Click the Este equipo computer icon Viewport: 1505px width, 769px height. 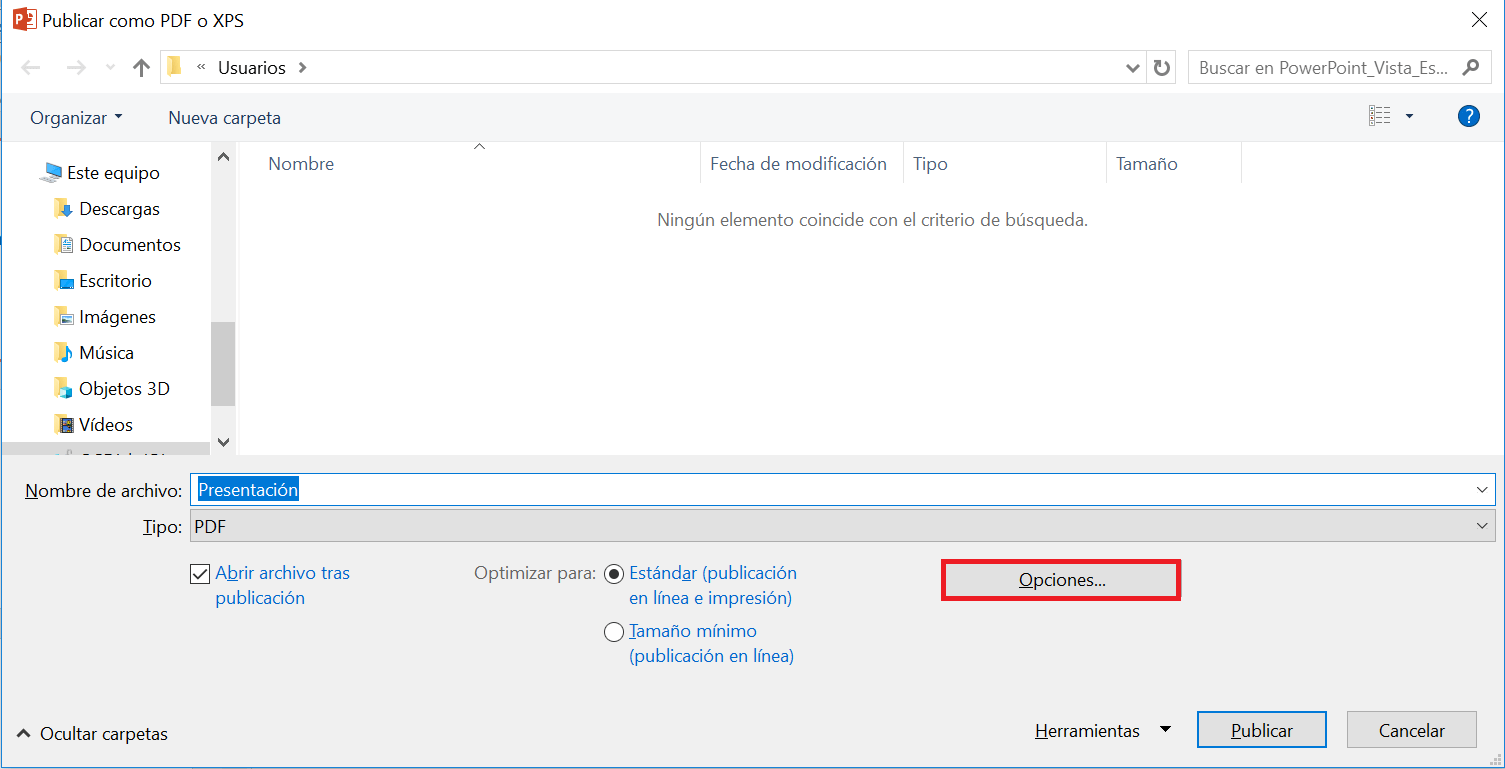pos(50,173)
